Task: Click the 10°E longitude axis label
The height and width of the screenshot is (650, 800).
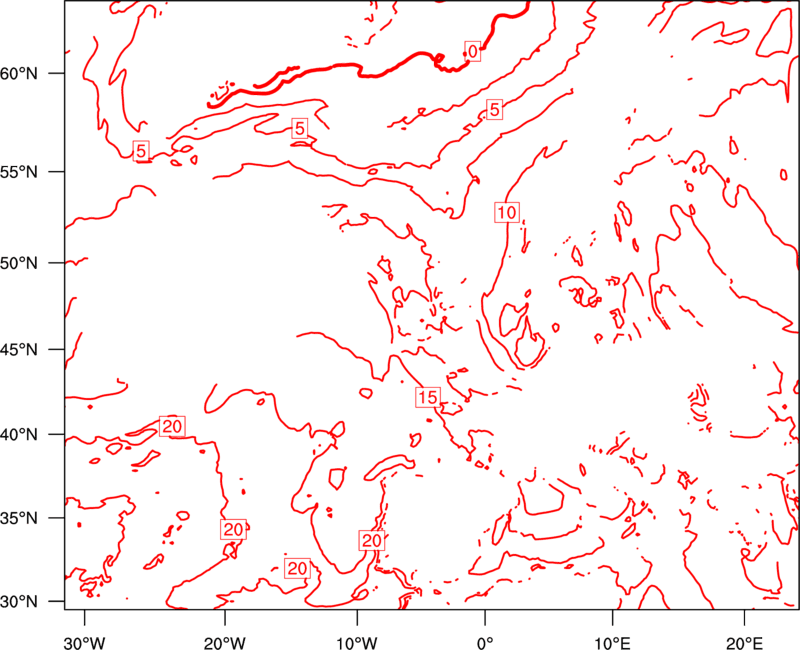Action: (x=612, y=643)
